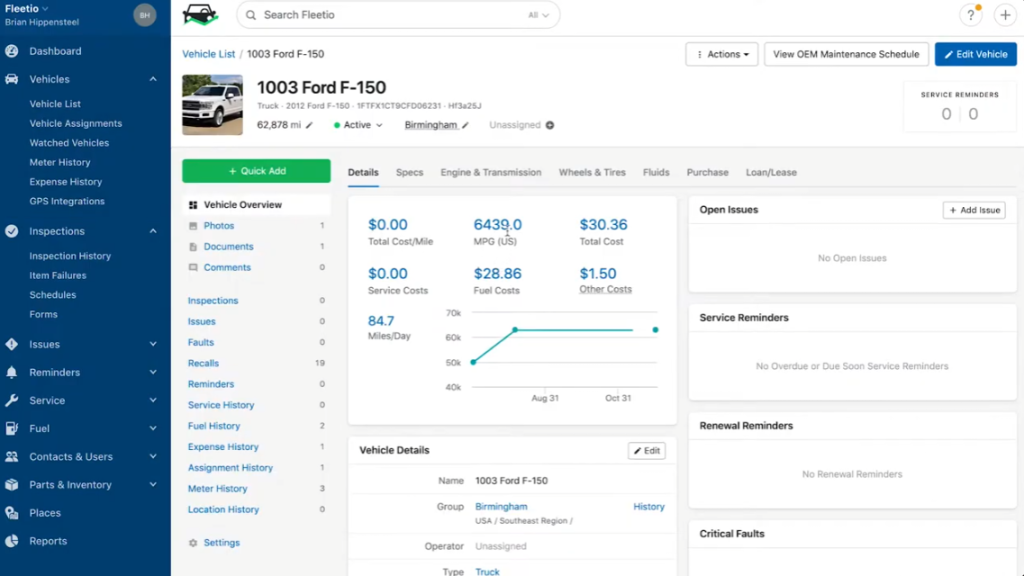
Task: Collapse the Vehicles sidebar section
Action: (153, 79)
